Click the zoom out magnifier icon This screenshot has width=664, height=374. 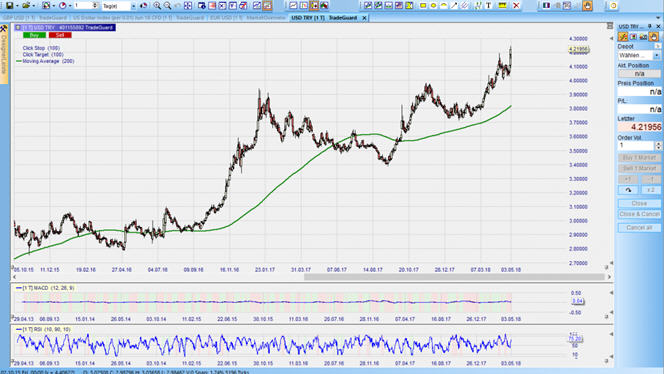[x=168, y=6]
